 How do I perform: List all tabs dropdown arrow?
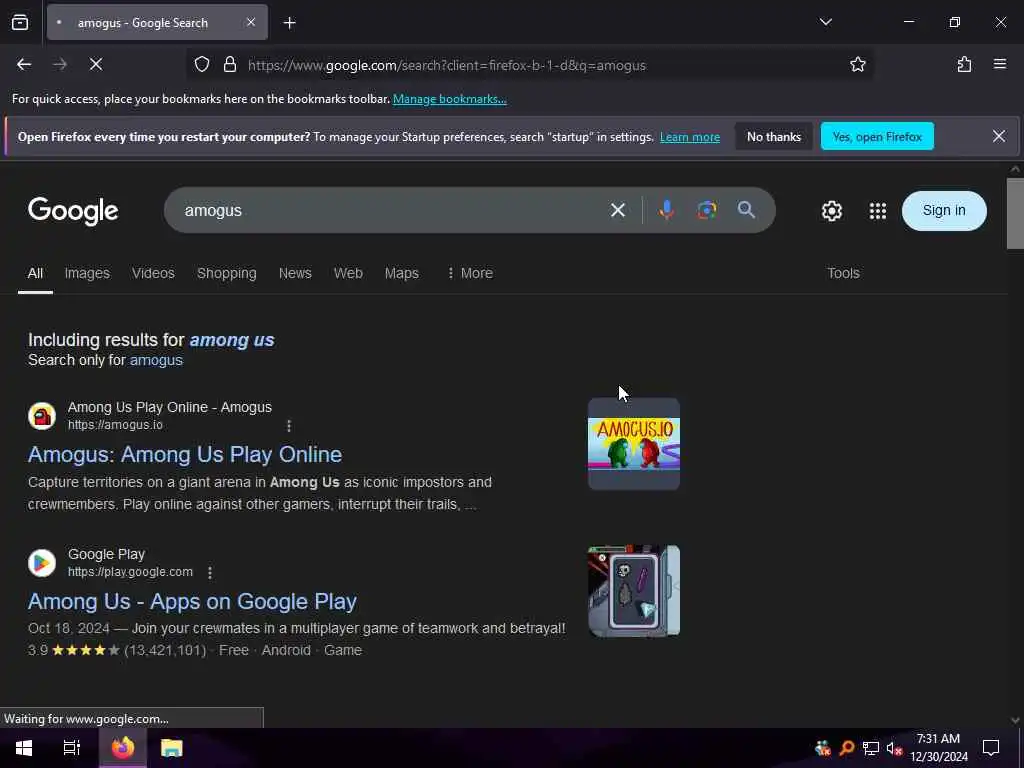tap(825, 22)
